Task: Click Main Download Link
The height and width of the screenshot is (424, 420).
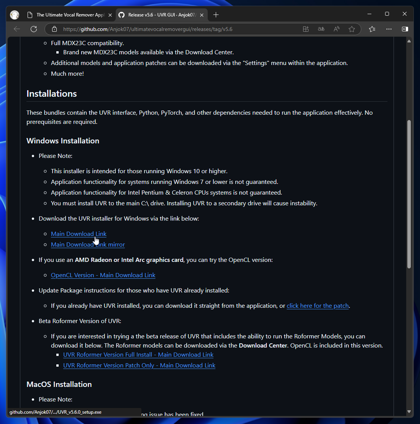Action: (79, 234)
